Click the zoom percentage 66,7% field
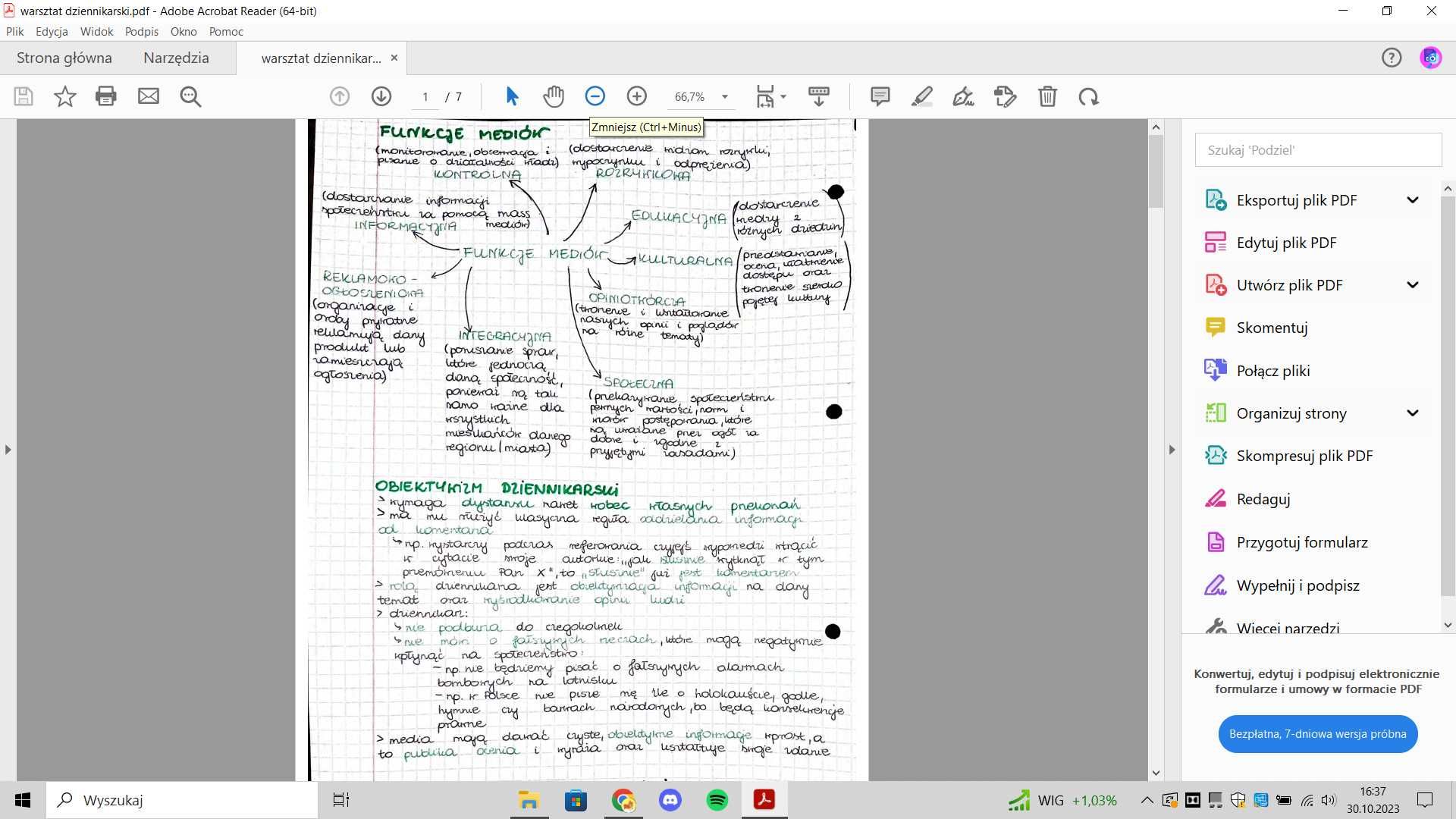Viewport: 1456px width, 819px height. tap(689, 97)
